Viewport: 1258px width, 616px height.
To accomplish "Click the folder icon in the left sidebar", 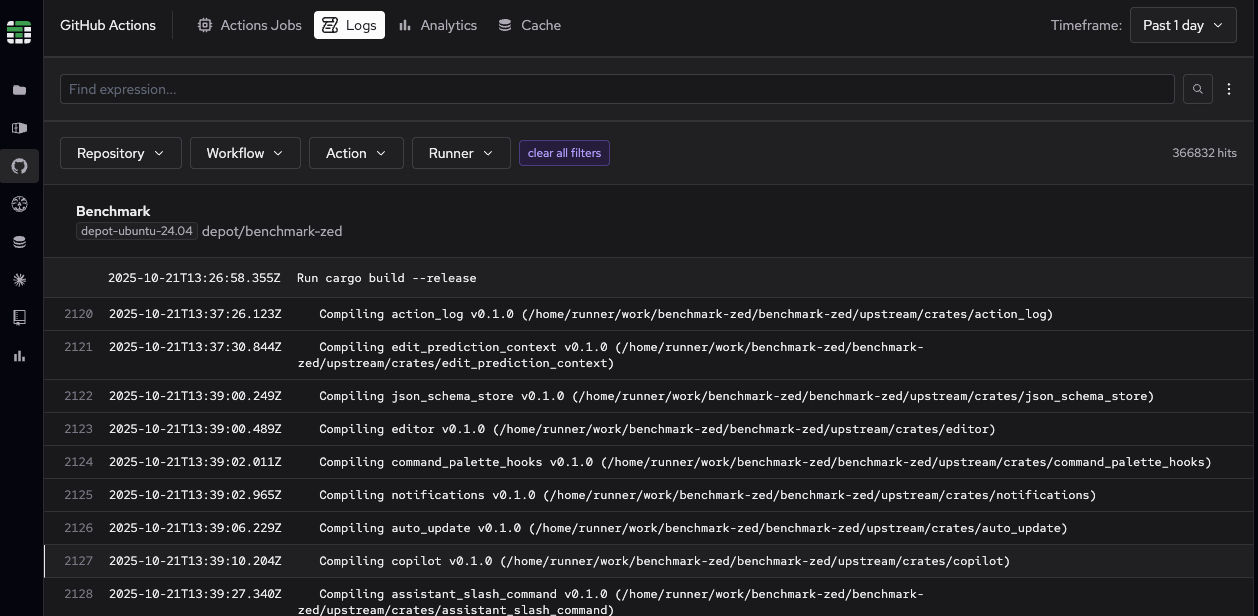I will click(19, 90).
